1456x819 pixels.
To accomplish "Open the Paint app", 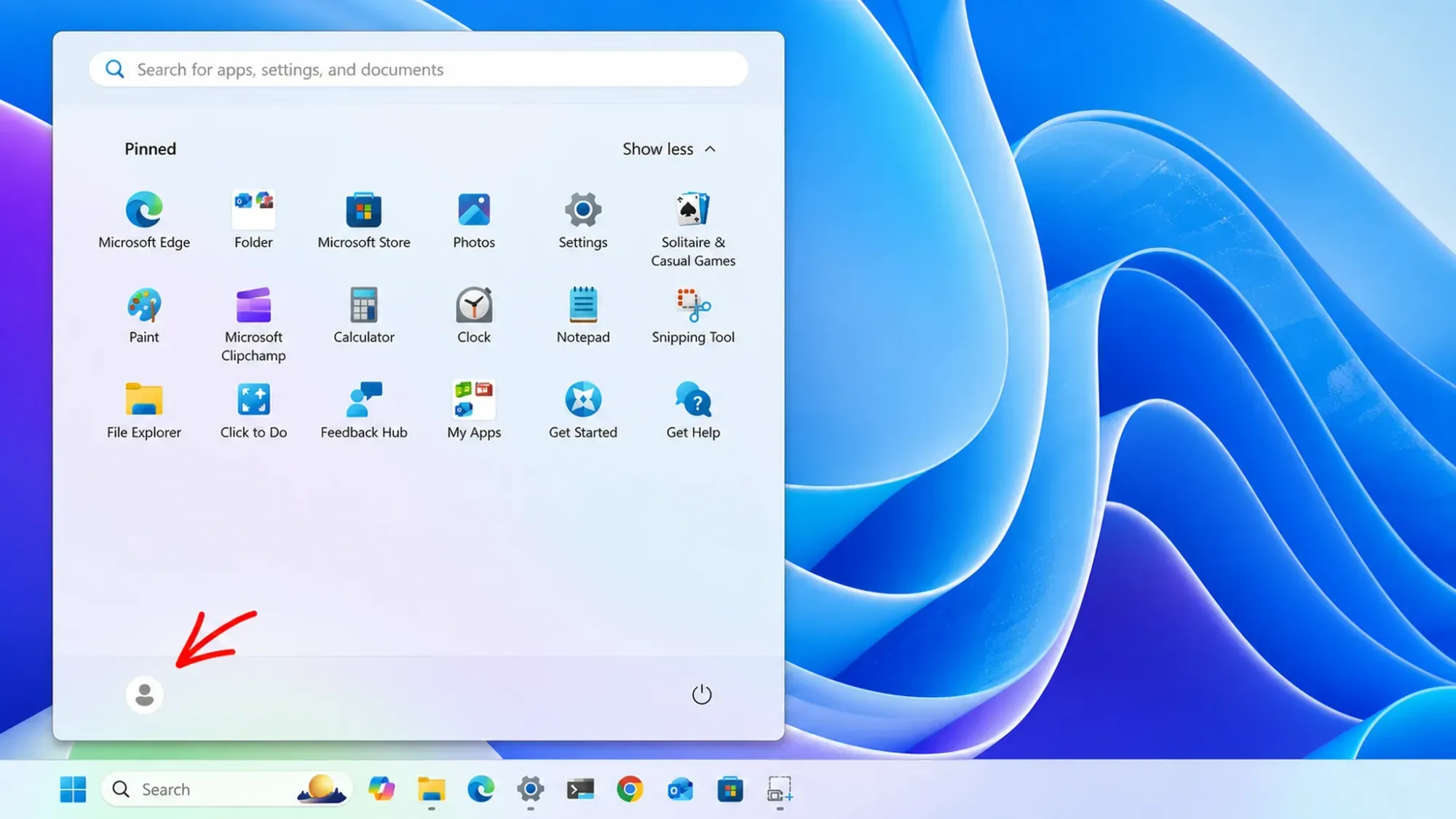I will click(144, 315).
